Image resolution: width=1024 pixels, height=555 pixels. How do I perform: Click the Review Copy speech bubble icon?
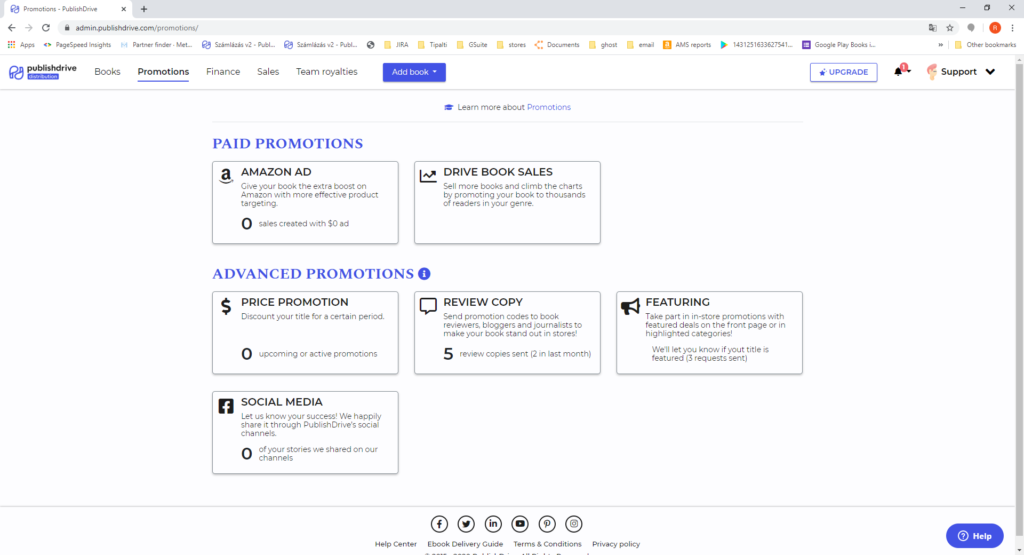[x=428, y=306]
